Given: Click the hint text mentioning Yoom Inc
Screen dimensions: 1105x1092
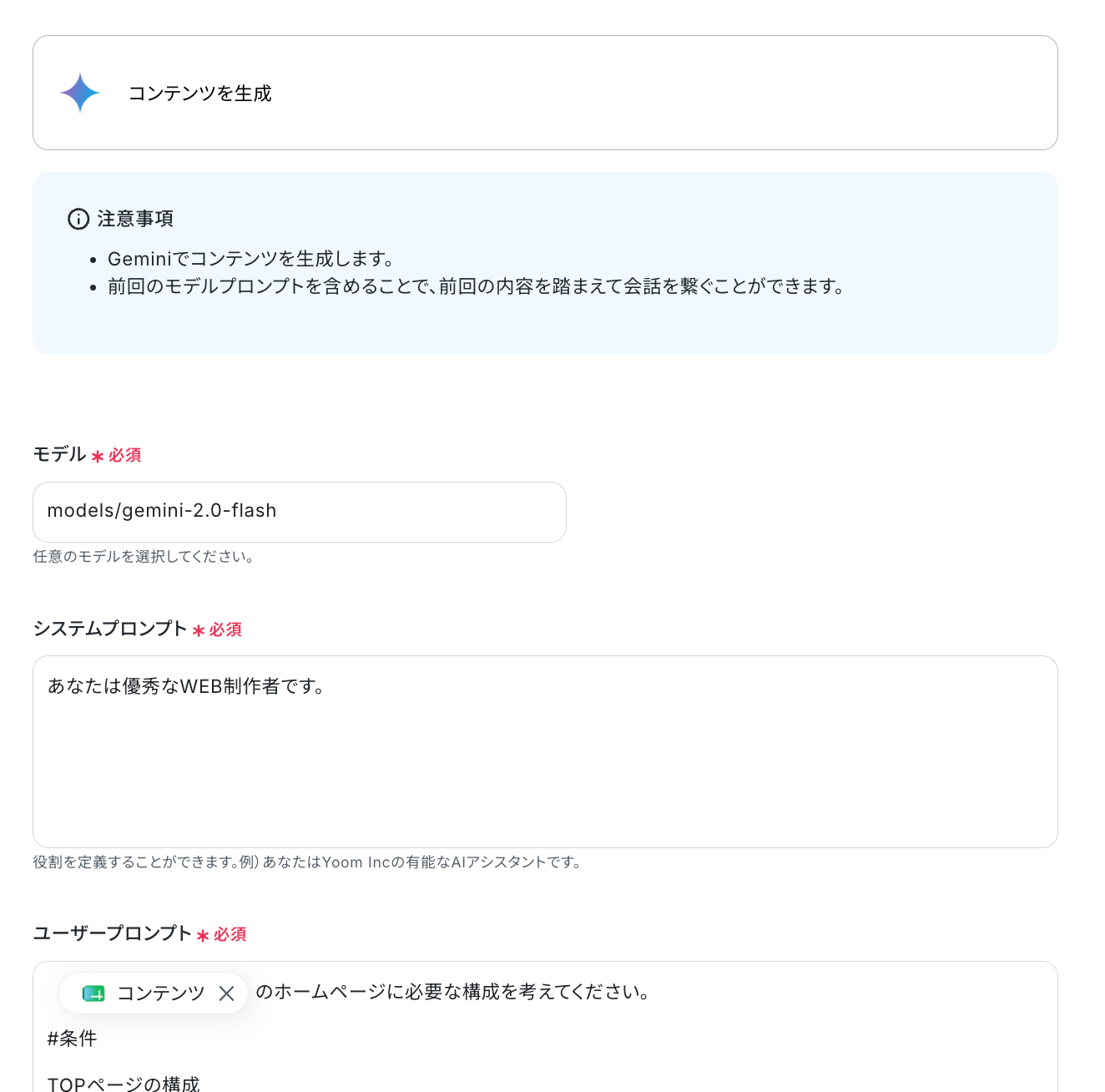Looking at the screenshot, I should (x=308, y=862).
